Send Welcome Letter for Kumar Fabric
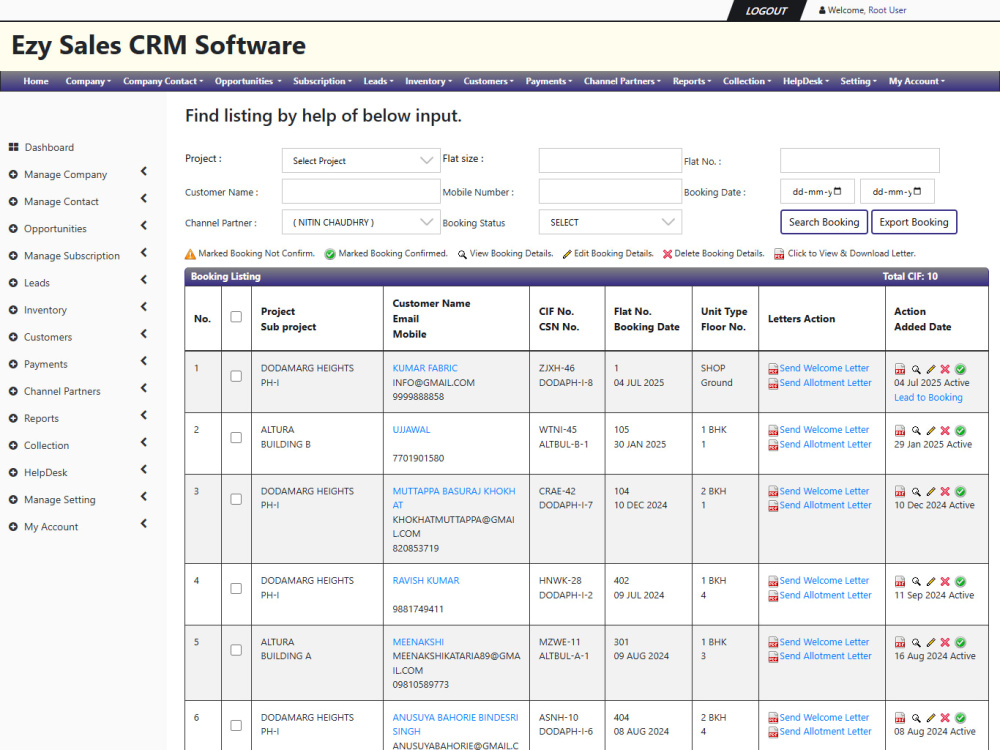 tap(824, 368)
